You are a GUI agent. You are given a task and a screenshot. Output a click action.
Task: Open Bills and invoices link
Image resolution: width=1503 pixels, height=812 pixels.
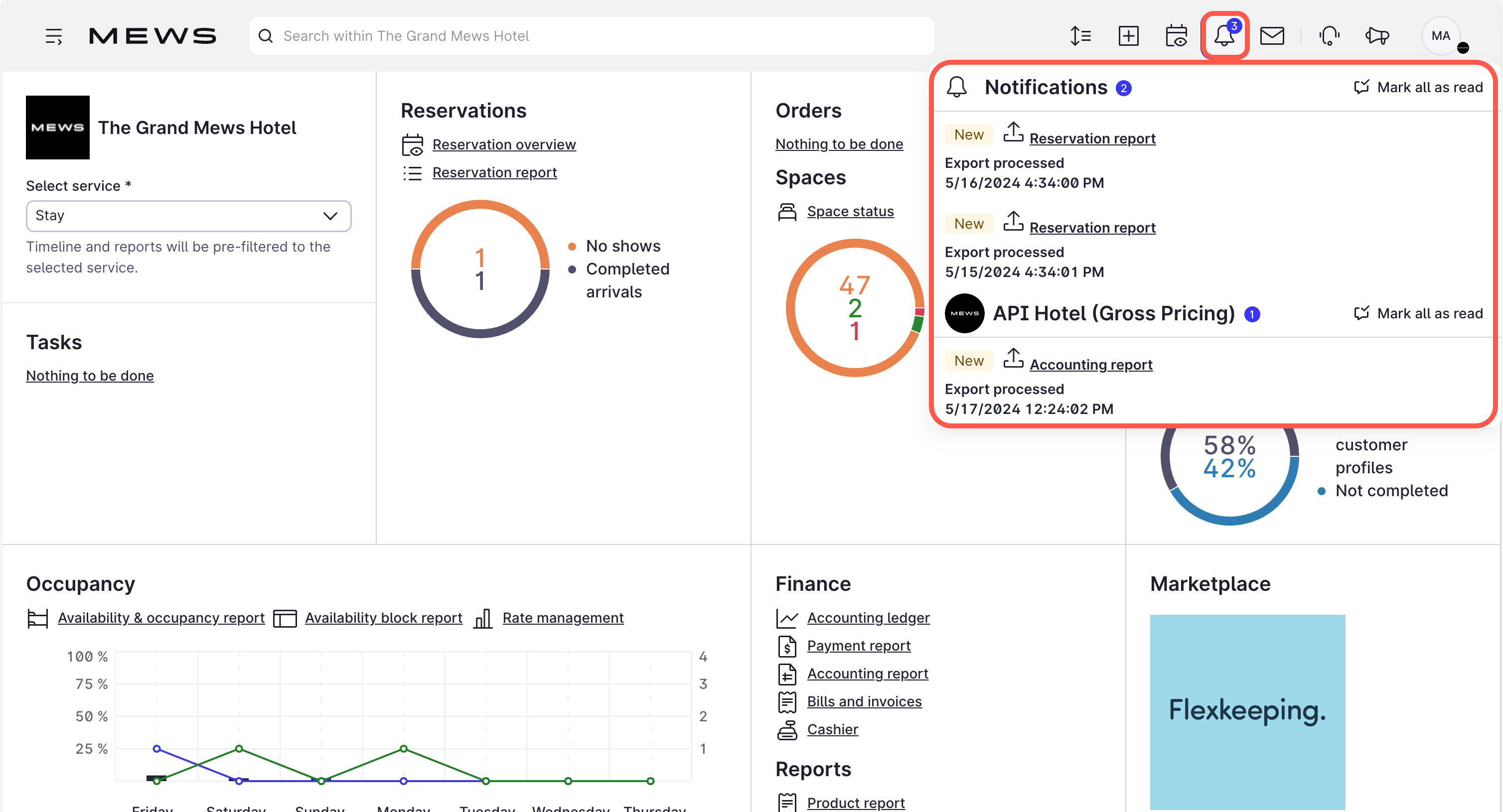pos(864,702)
